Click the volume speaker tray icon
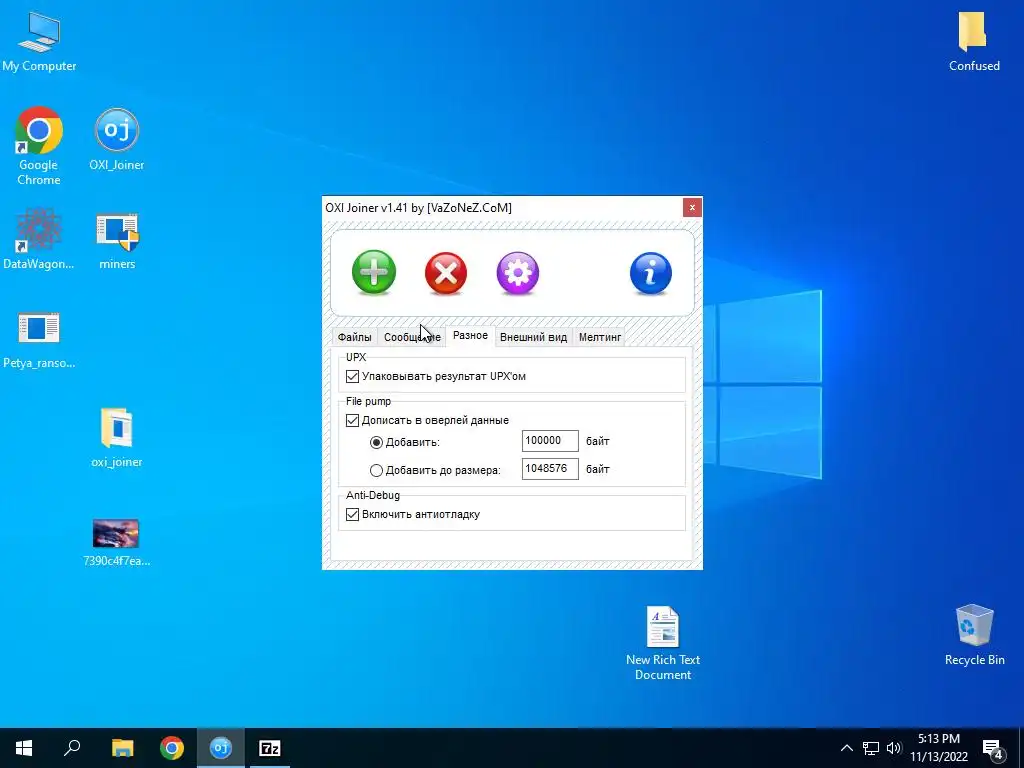This screenshot has width=1024, height=768. pos(894,748)
